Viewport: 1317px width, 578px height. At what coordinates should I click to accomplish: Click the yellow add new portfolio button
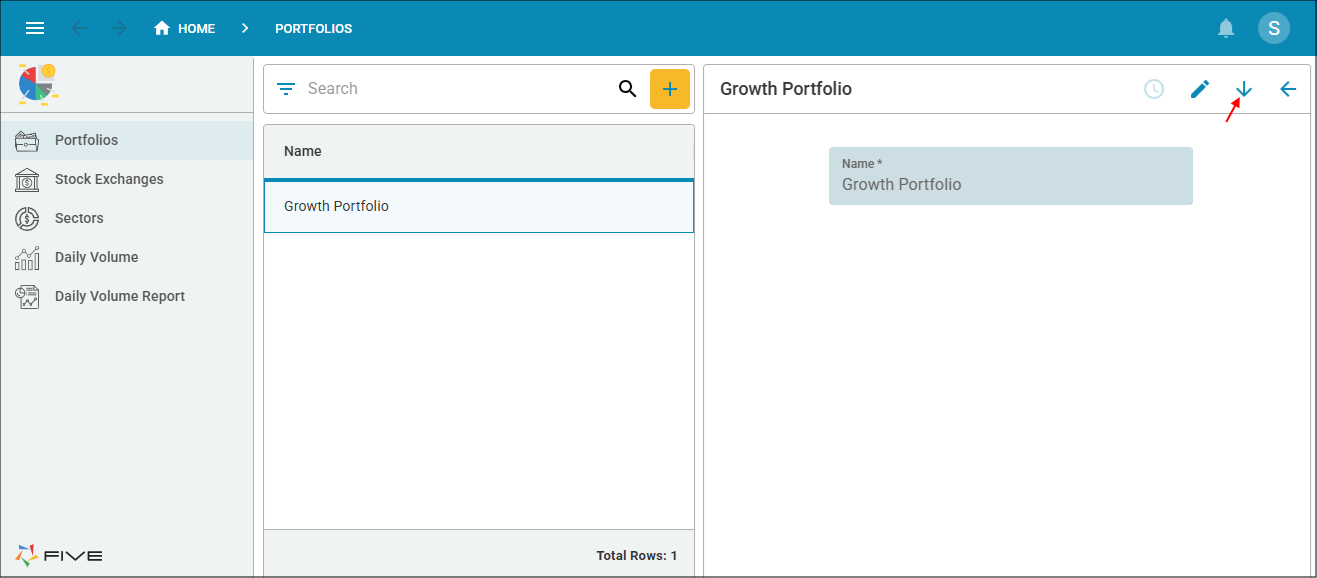(670, 89)
